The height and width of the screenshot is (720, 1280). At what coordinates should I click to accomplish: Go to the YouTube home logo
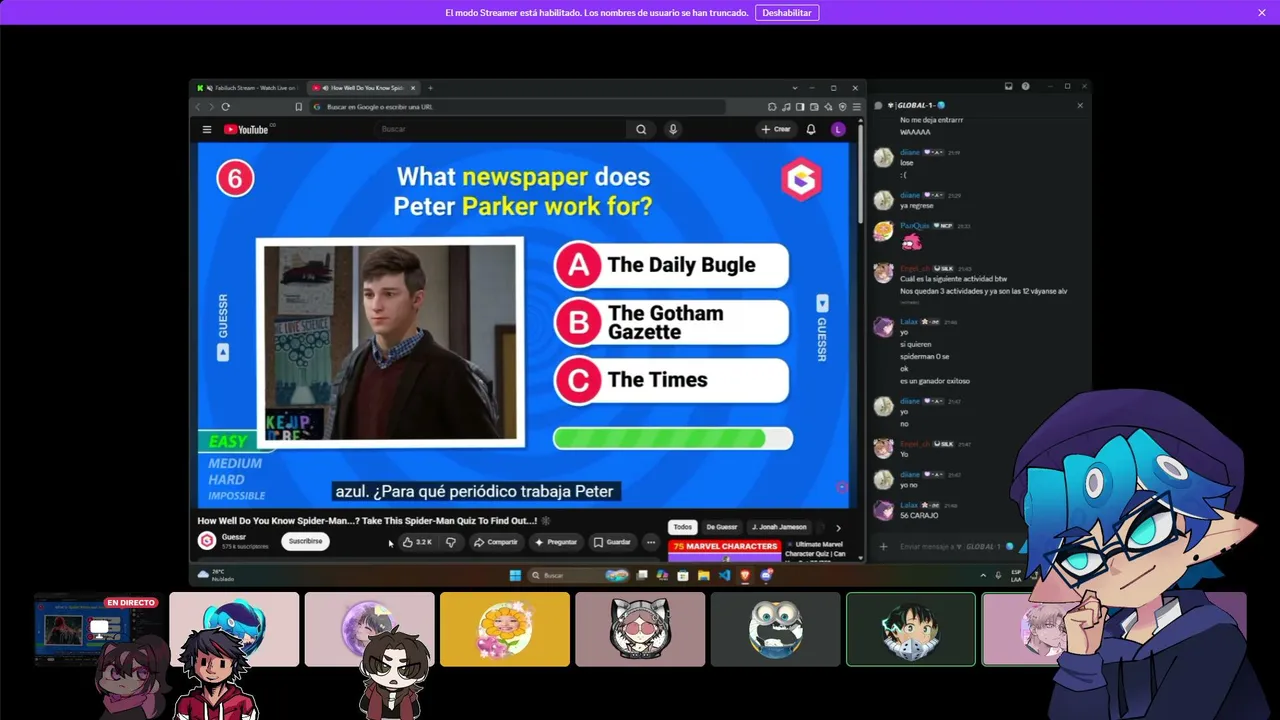coord(248,129)
